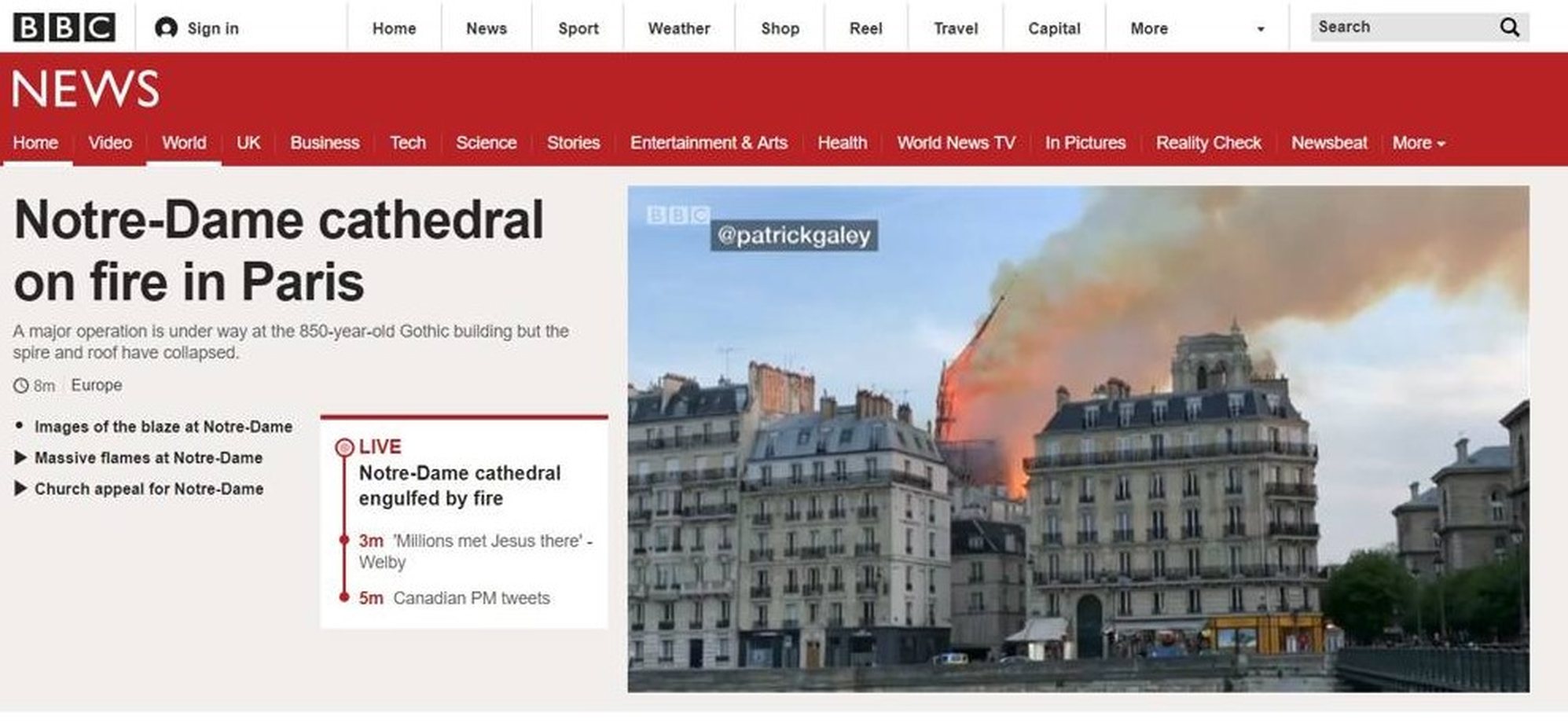Screen dimensions: 1568x723
Task: Open the LIVE pulse icon
Action: coord(344,447)
